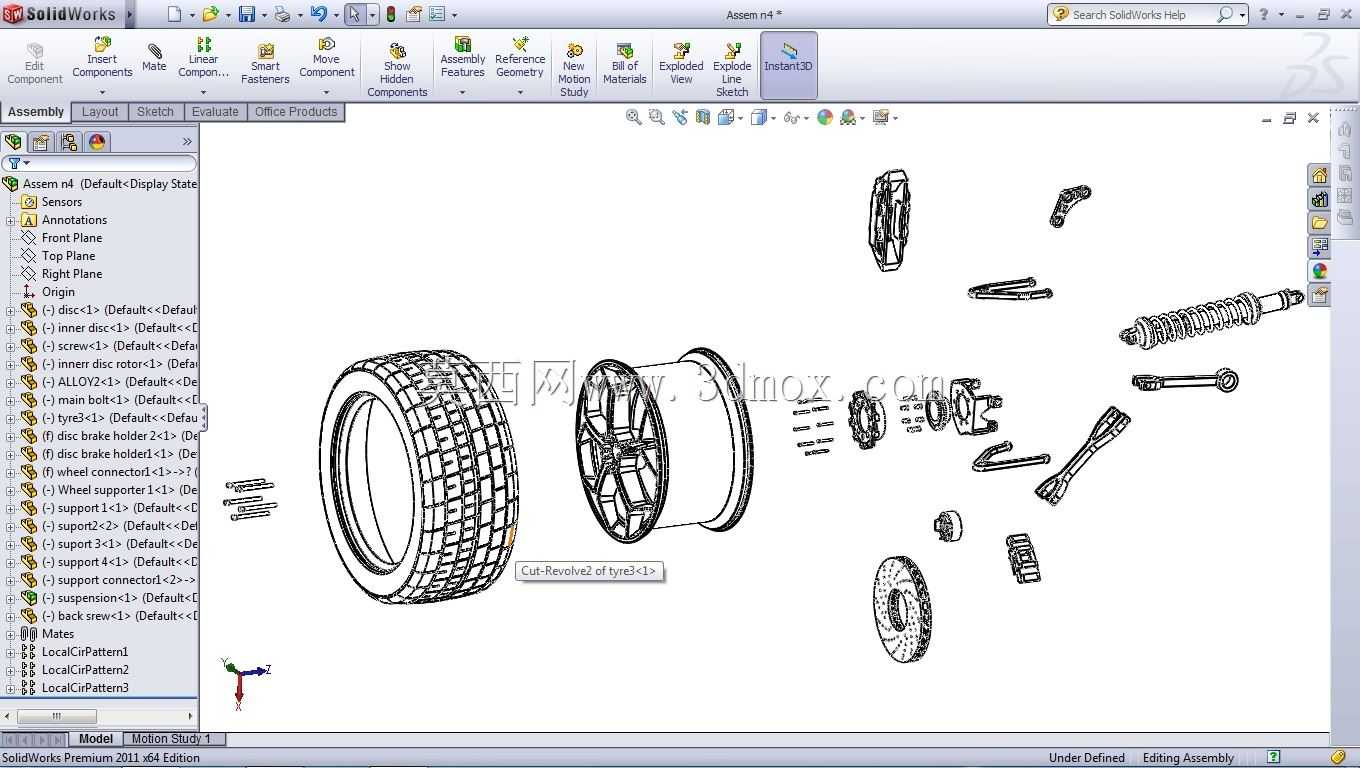Click the Exploded View tool

[x=681, y=64]
